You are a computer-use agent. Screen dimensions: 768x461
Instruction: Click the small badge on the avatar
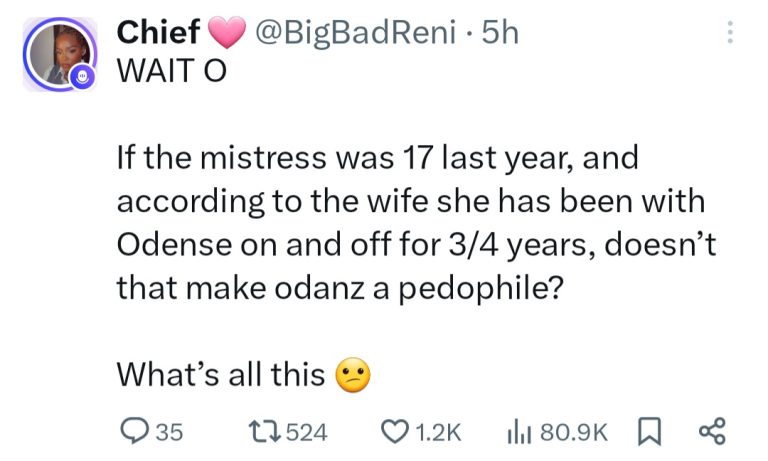pos(86,76)
